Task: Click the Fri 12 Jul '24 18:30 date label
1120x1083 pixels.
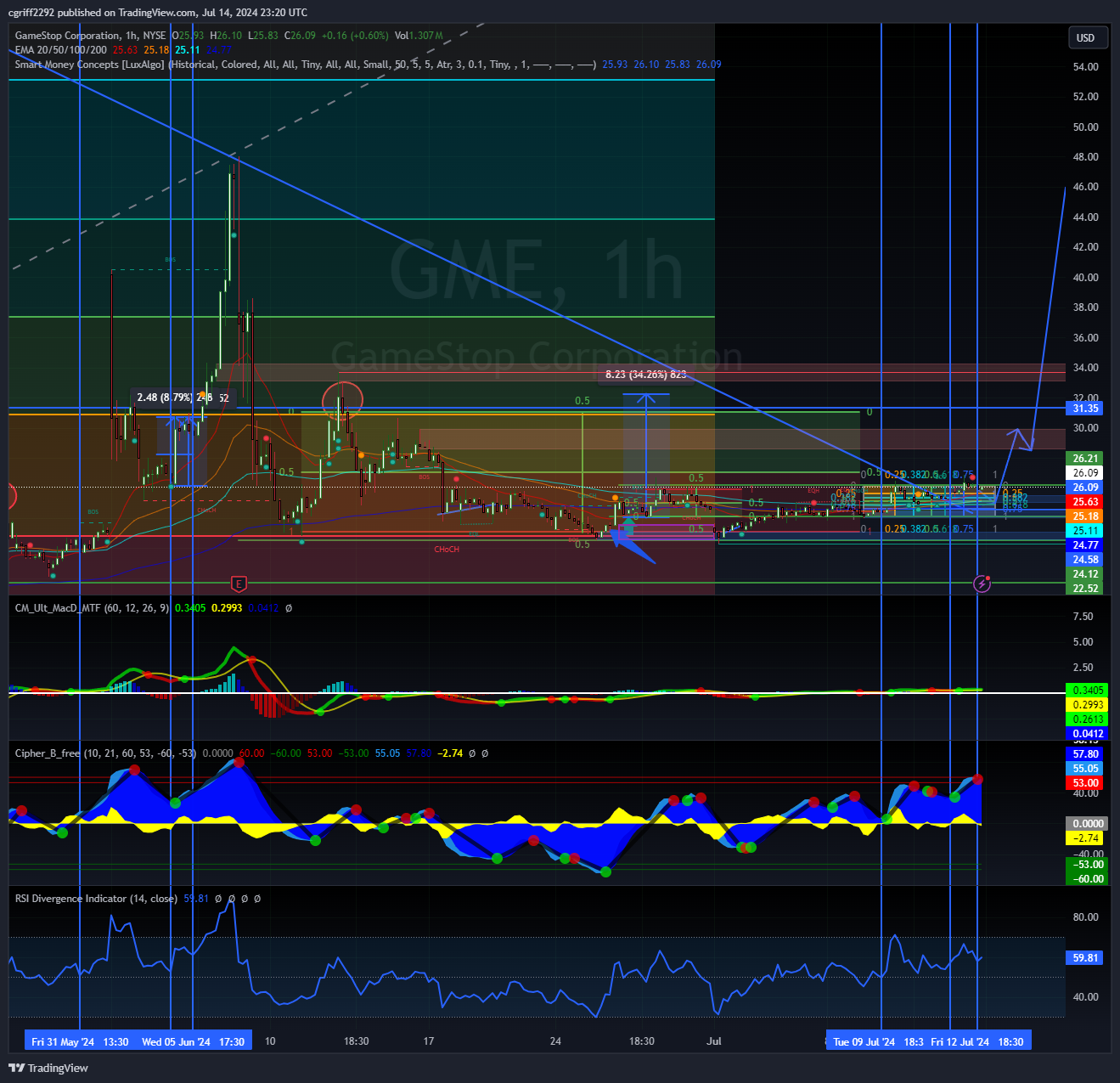Action: 976,1041
